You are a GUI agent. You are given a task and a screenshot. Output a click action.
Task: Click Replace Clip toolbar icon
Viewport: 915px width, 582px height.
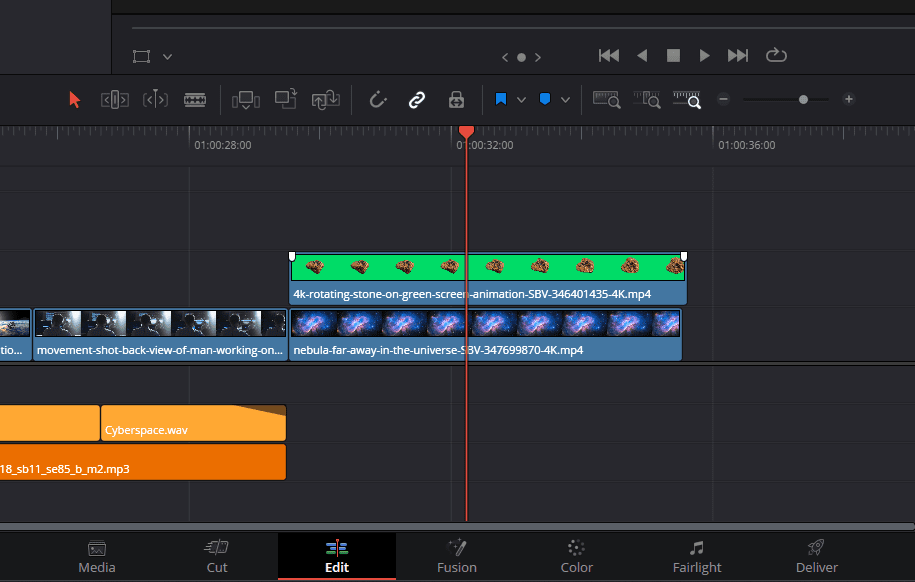pyautogui.click(x=326, y=99)
